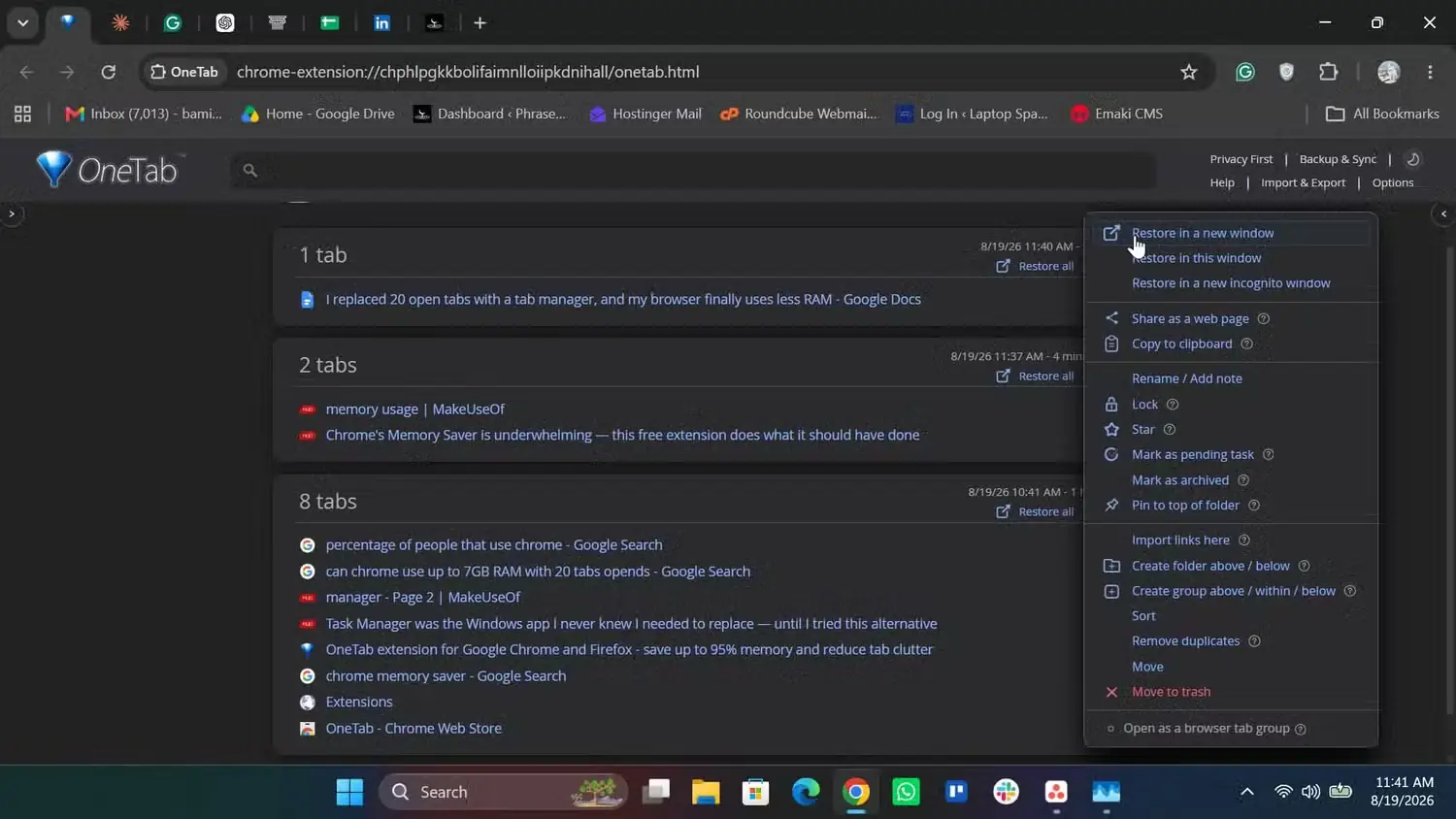
Task: Toggle dark mode with the moon icon
Action: (x=1413, y=159)
